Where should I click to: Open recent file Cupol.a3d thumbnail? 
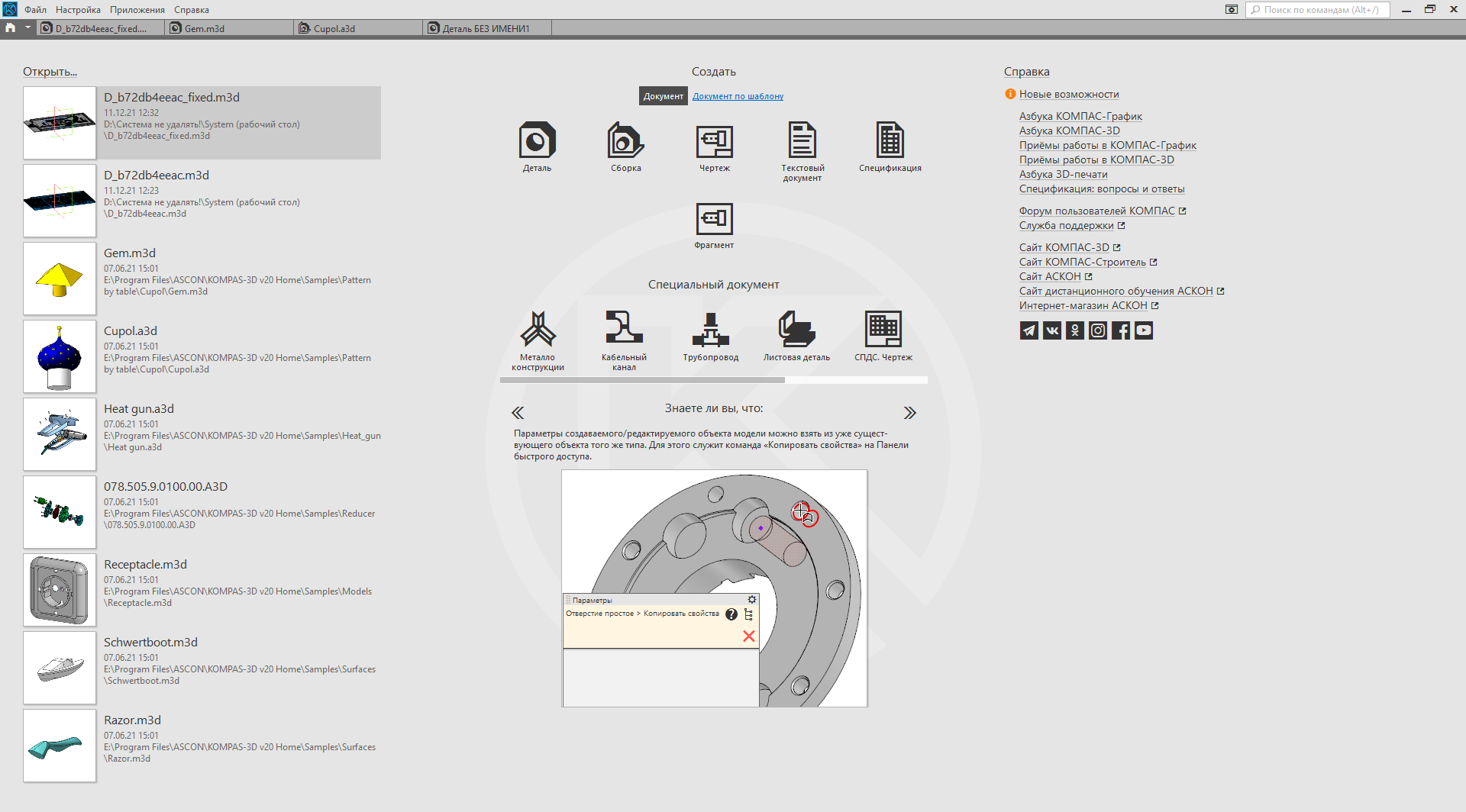coord(60,356)
